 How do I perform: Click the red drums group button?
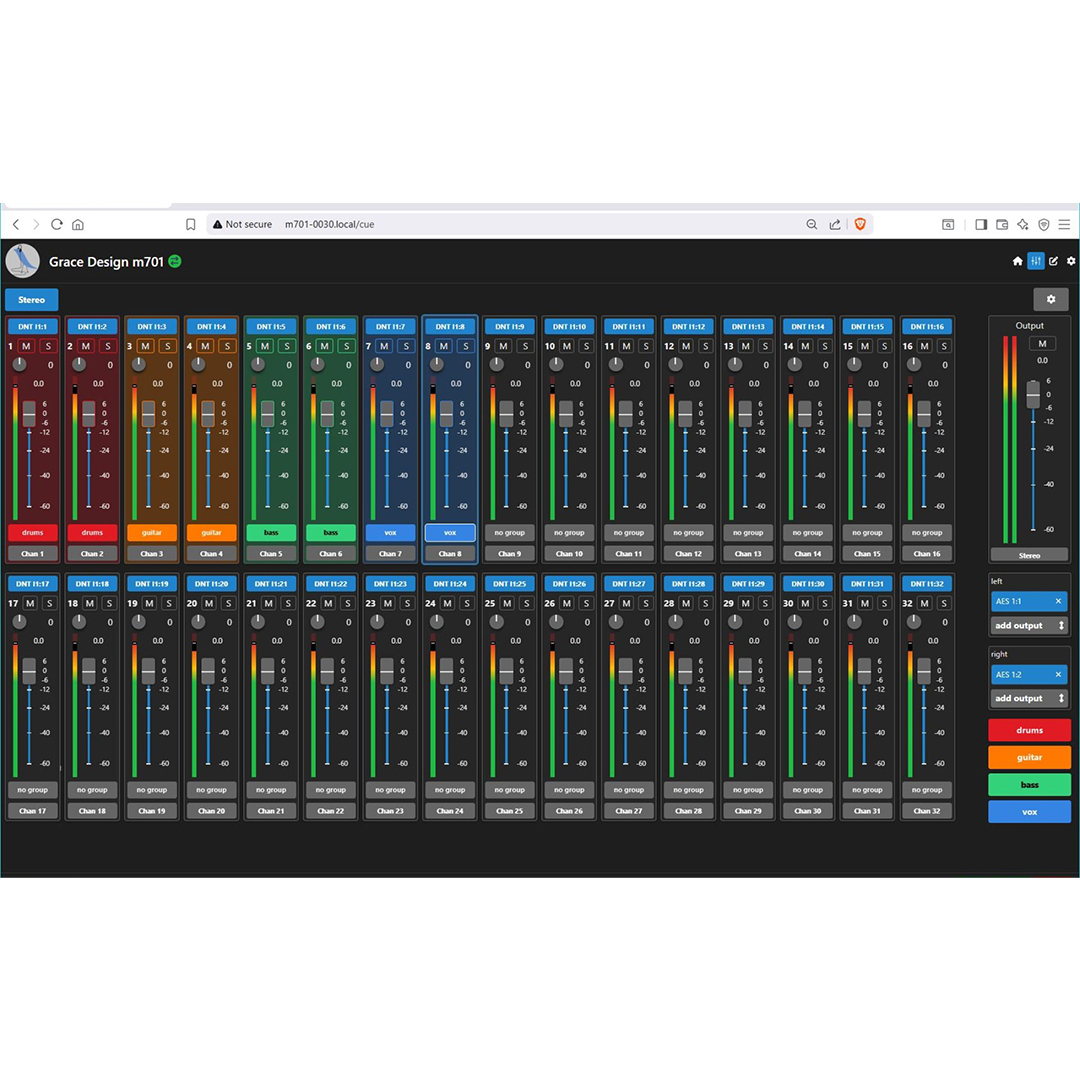tap(1029, 730)
